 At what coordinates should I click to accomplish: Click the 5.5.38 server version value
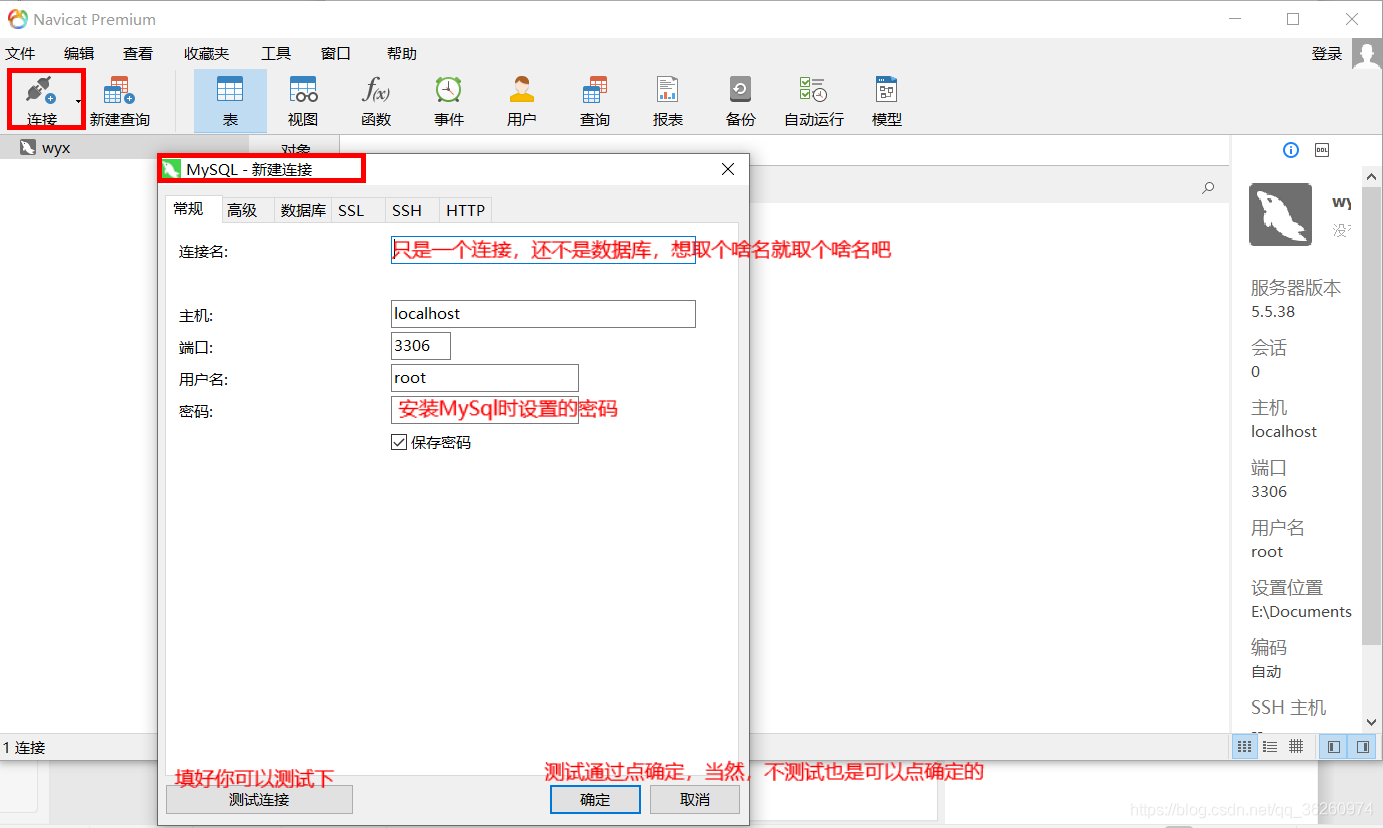point(1273,312)
